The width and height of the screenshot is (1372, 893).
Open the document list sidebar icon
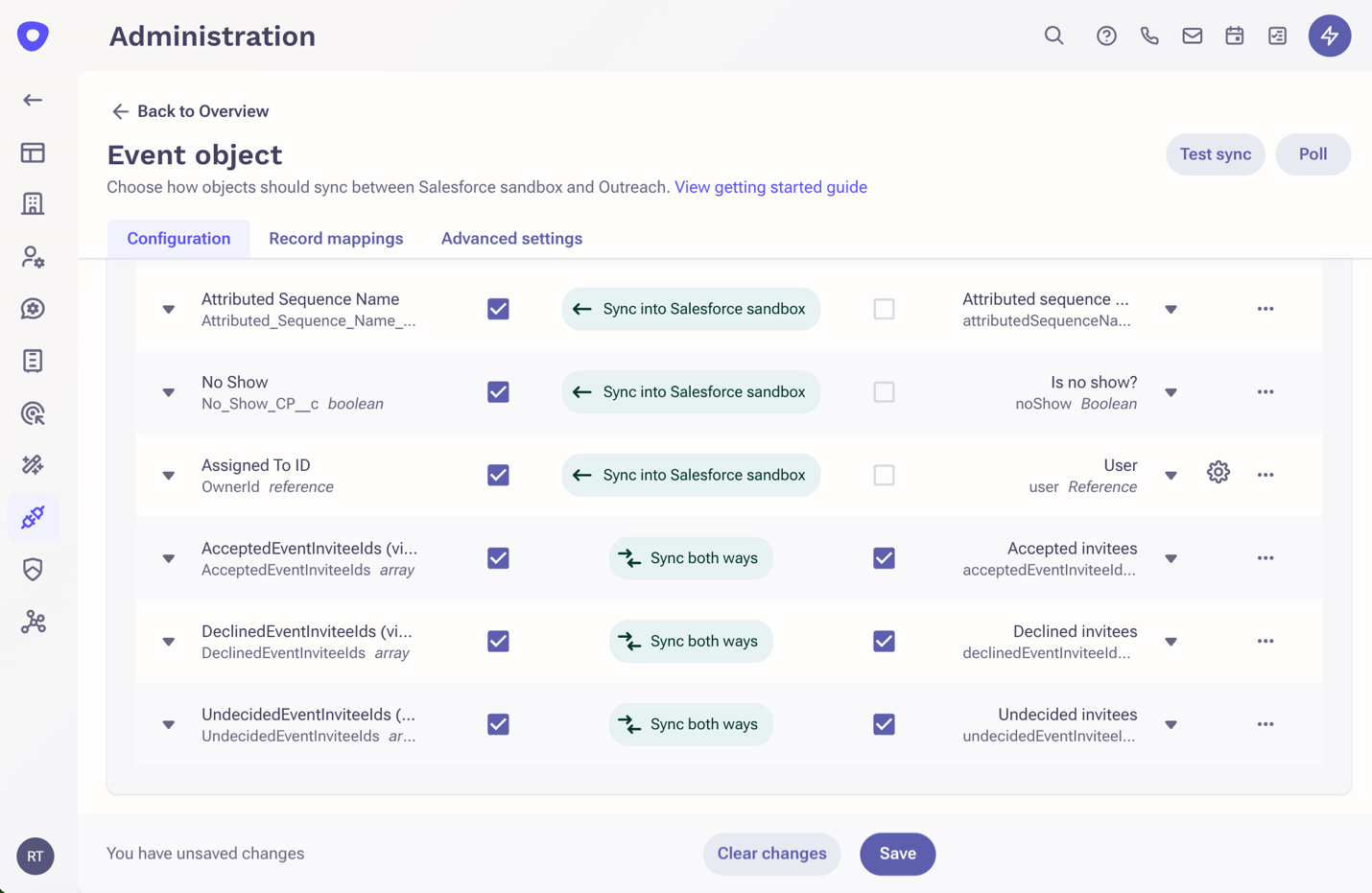click(33, 361)
